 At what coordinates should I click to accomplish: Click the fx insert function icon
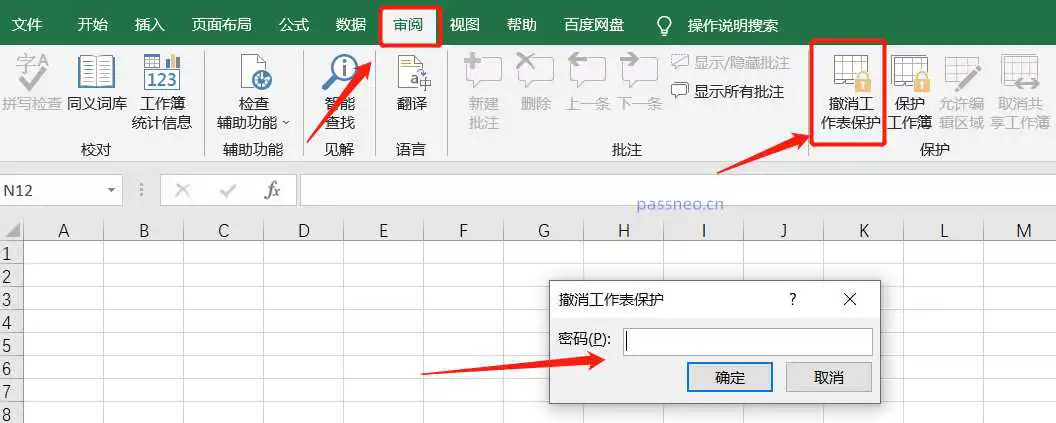coord(272,191)
